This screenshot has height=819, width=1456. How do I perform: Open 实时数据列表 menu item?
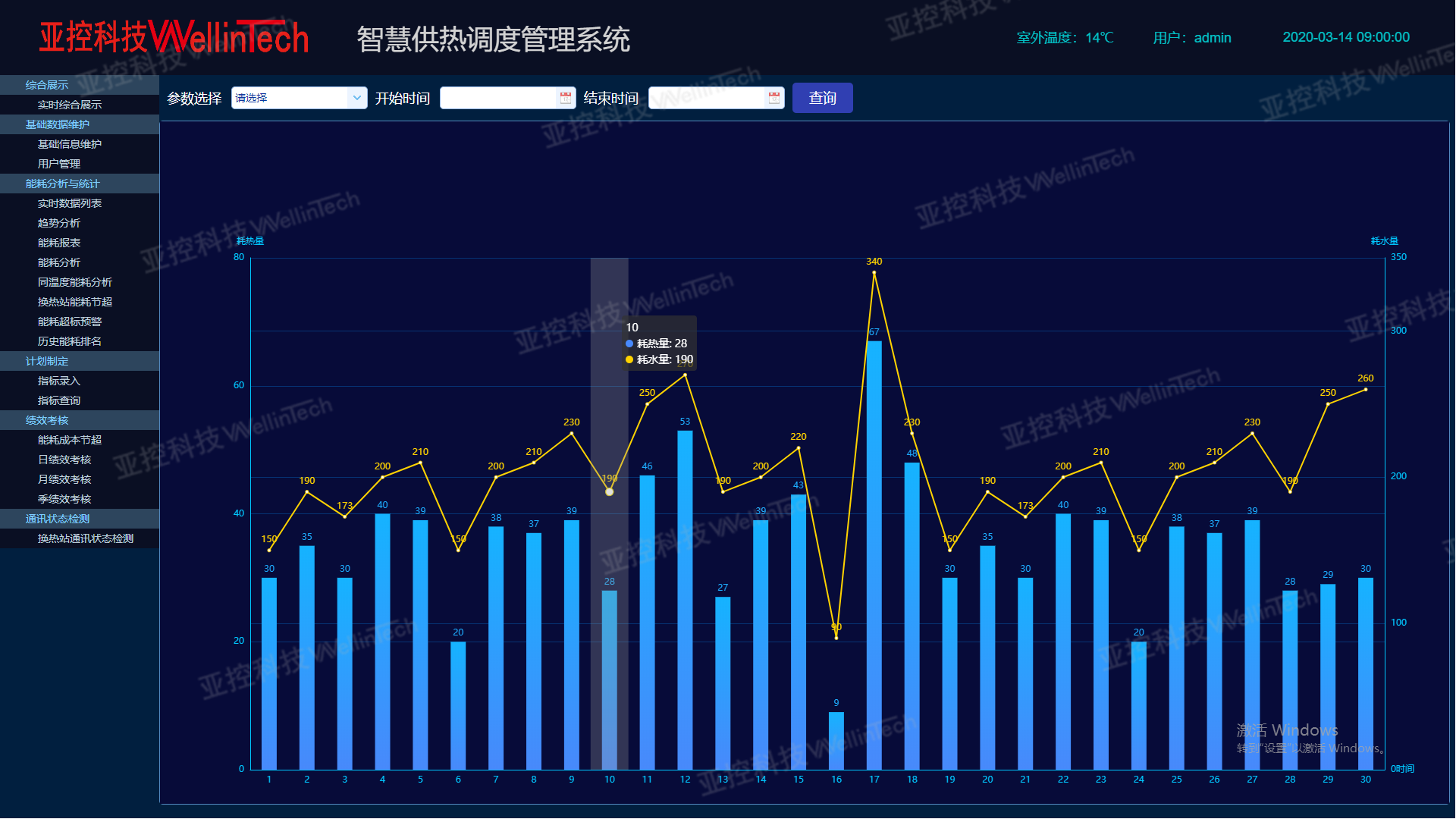(80, 203)
